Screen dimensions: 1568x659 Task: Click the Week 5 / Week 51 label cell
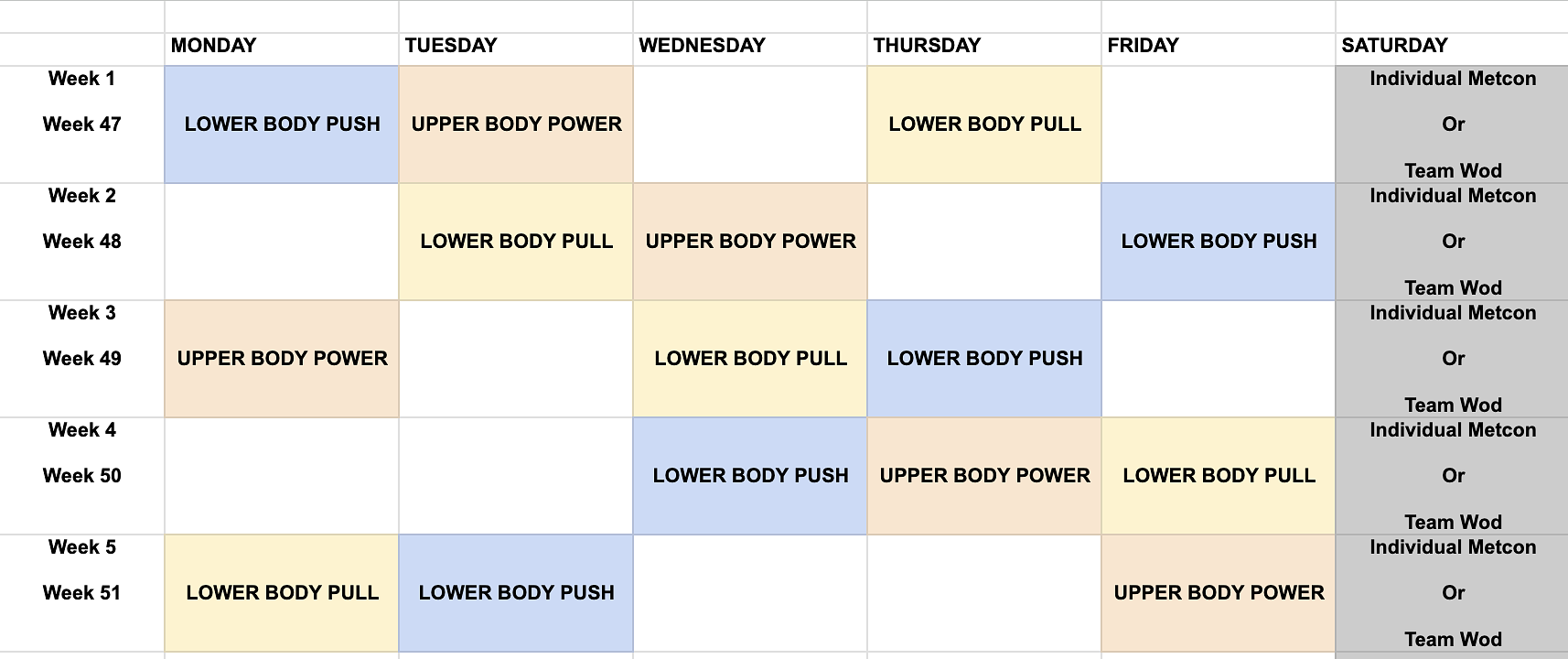tap(82, 593)
